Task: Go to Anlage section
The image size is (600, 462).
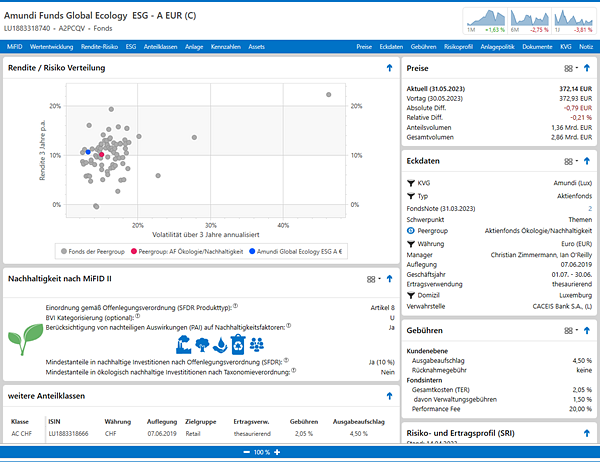Action: click(194, 47)
